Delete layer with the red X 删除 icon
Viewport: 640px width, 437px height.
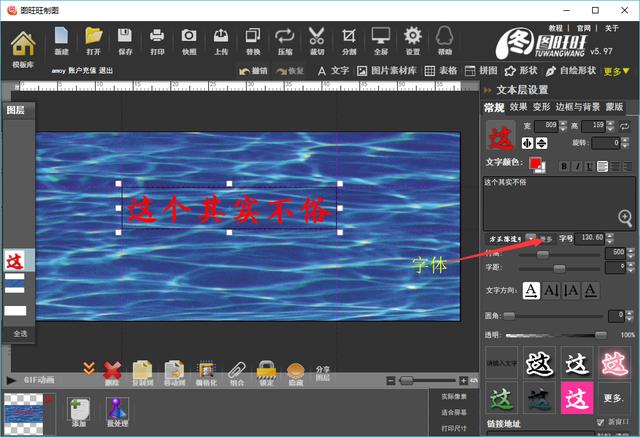point(113,371)
